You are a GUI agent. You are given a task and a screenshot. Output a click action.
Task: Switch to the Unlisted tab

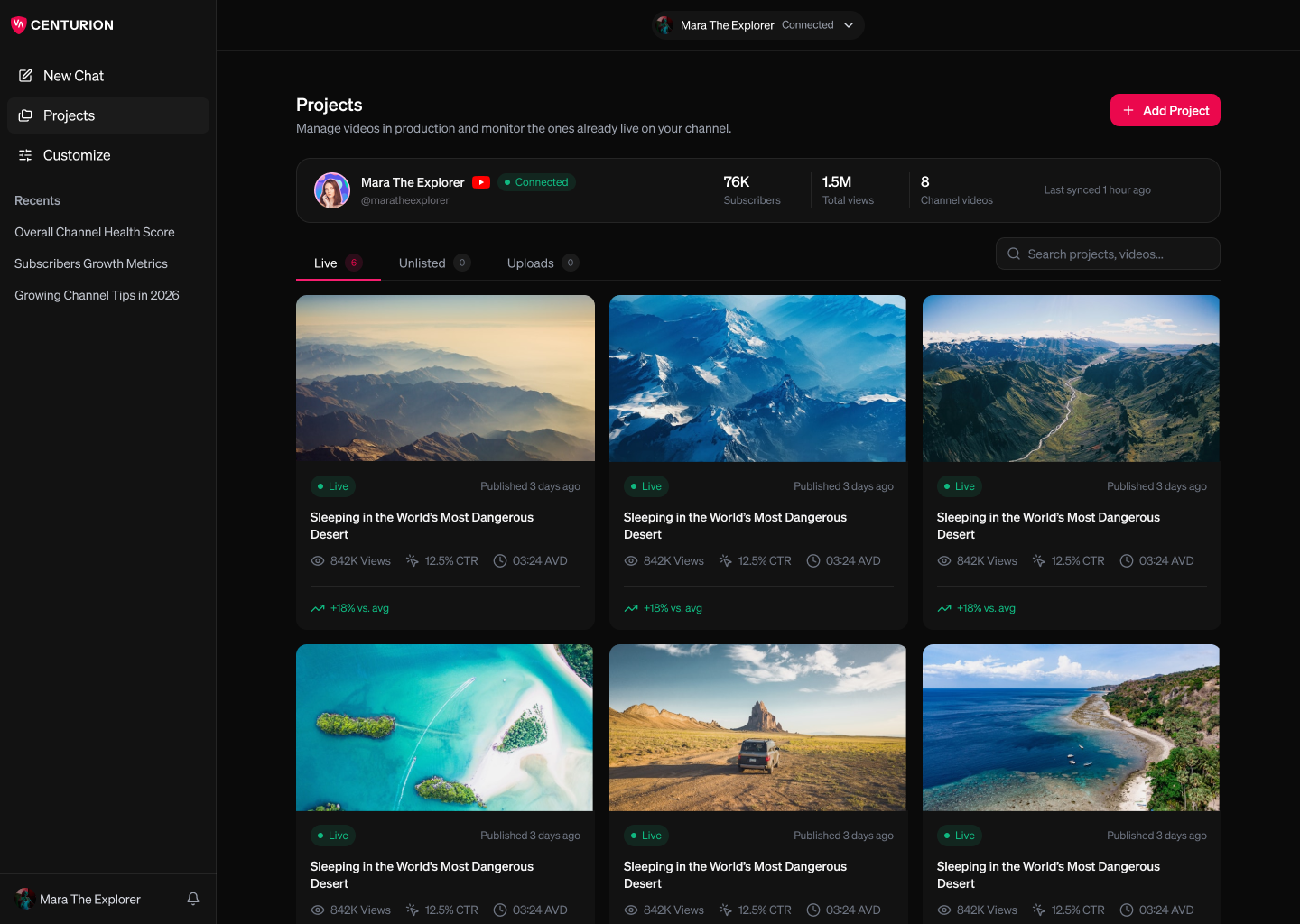pyautogui.click(x=434, y=263)
